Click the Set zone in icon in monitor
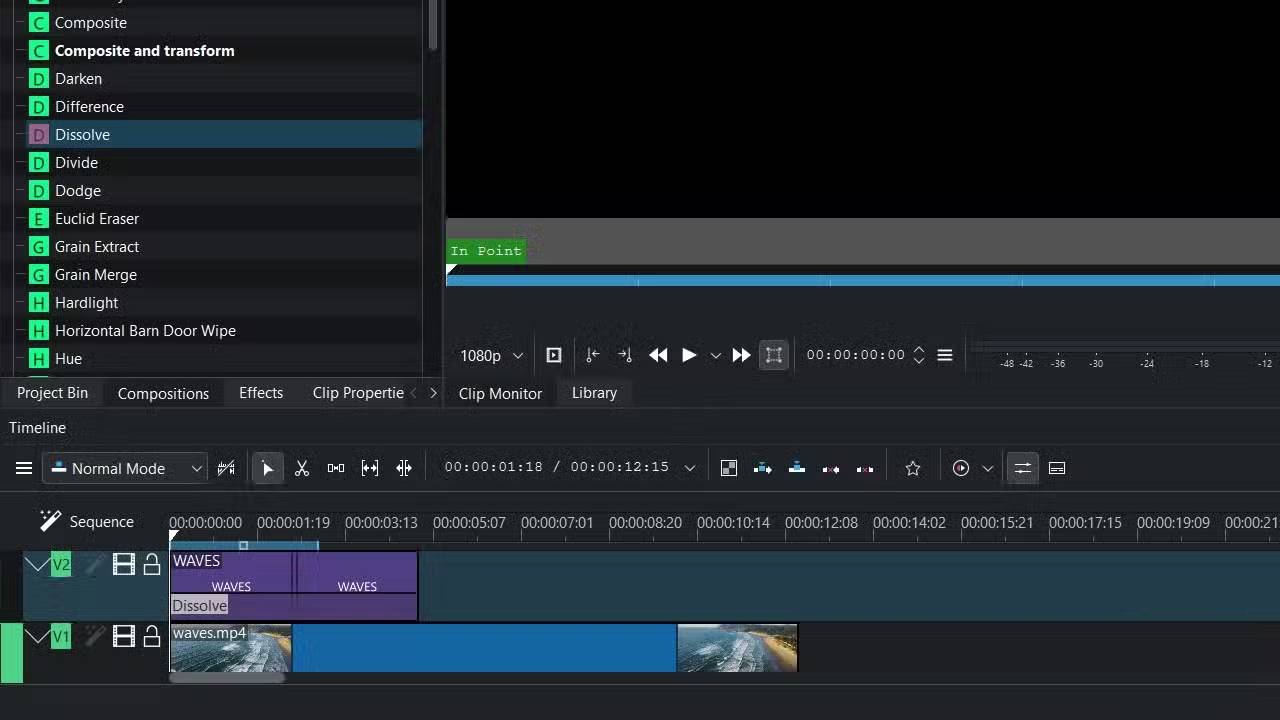 coord(592,355)
